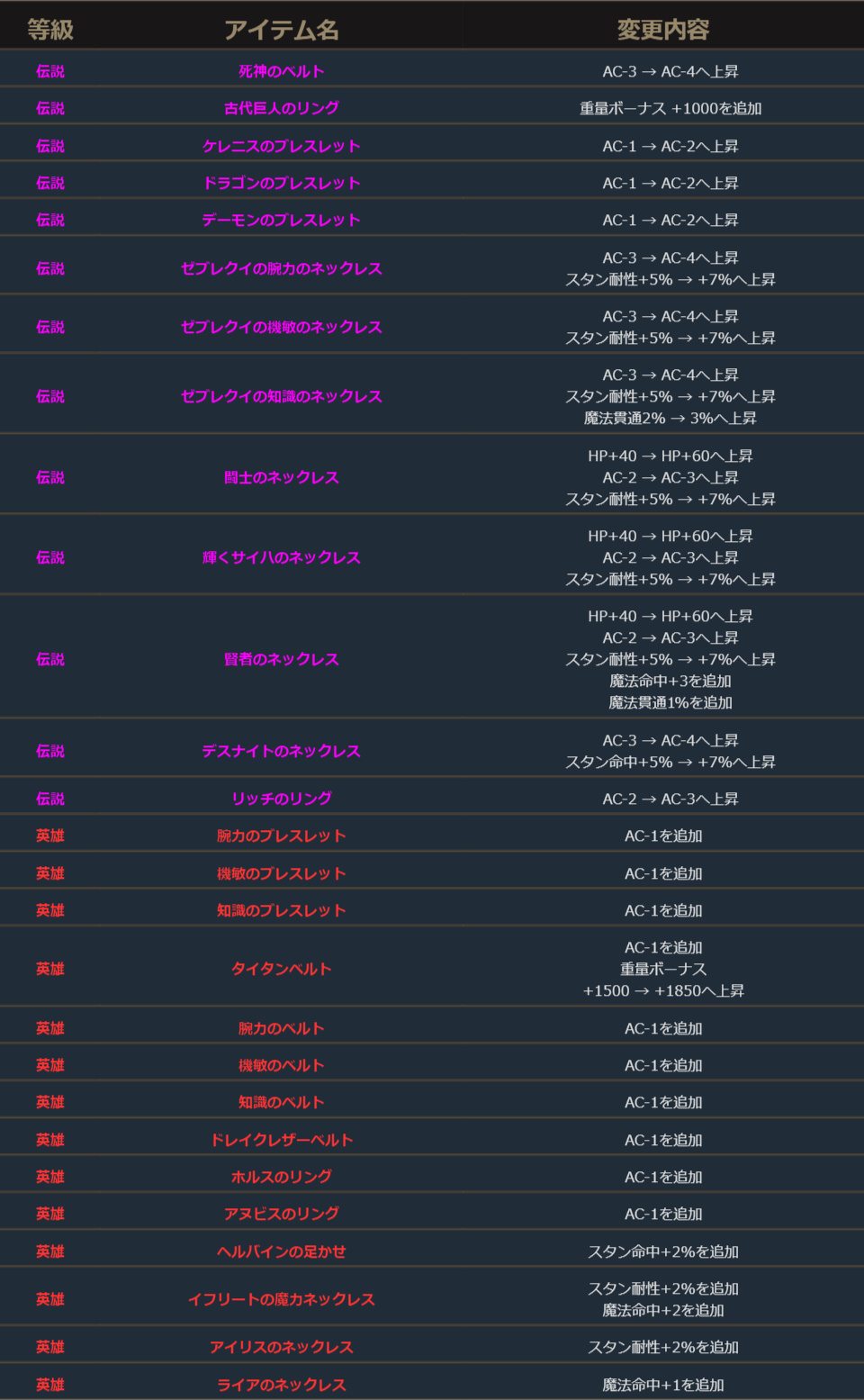This screenshot has width=864, height=1400.
Task: Select the 闘士のネックレス item name
Action: [281, 477]
